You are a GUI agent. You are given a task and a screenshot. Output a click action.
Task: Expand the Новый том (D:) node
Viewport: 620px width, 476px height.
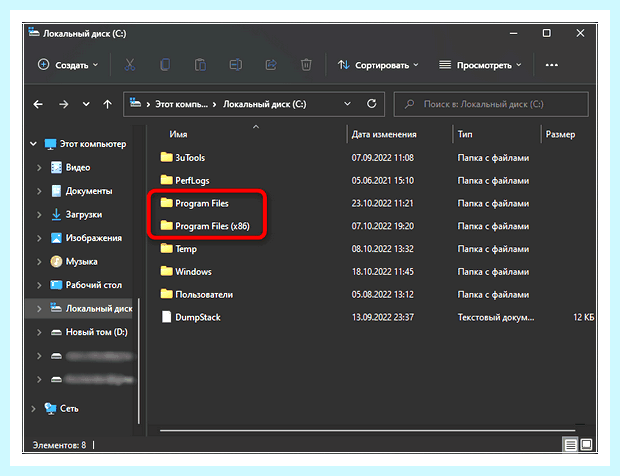tap(39, 332)
